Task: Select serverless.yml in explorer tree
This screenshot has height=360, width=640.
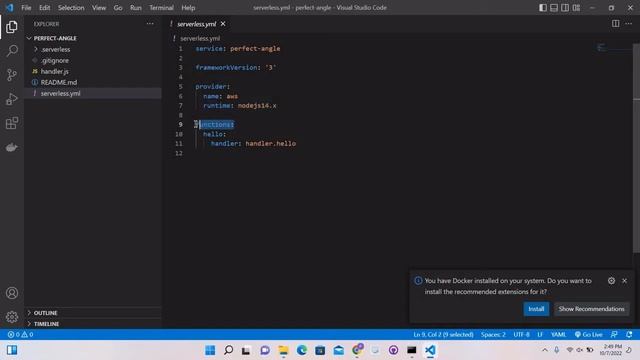Action: (x=93, y=93)
